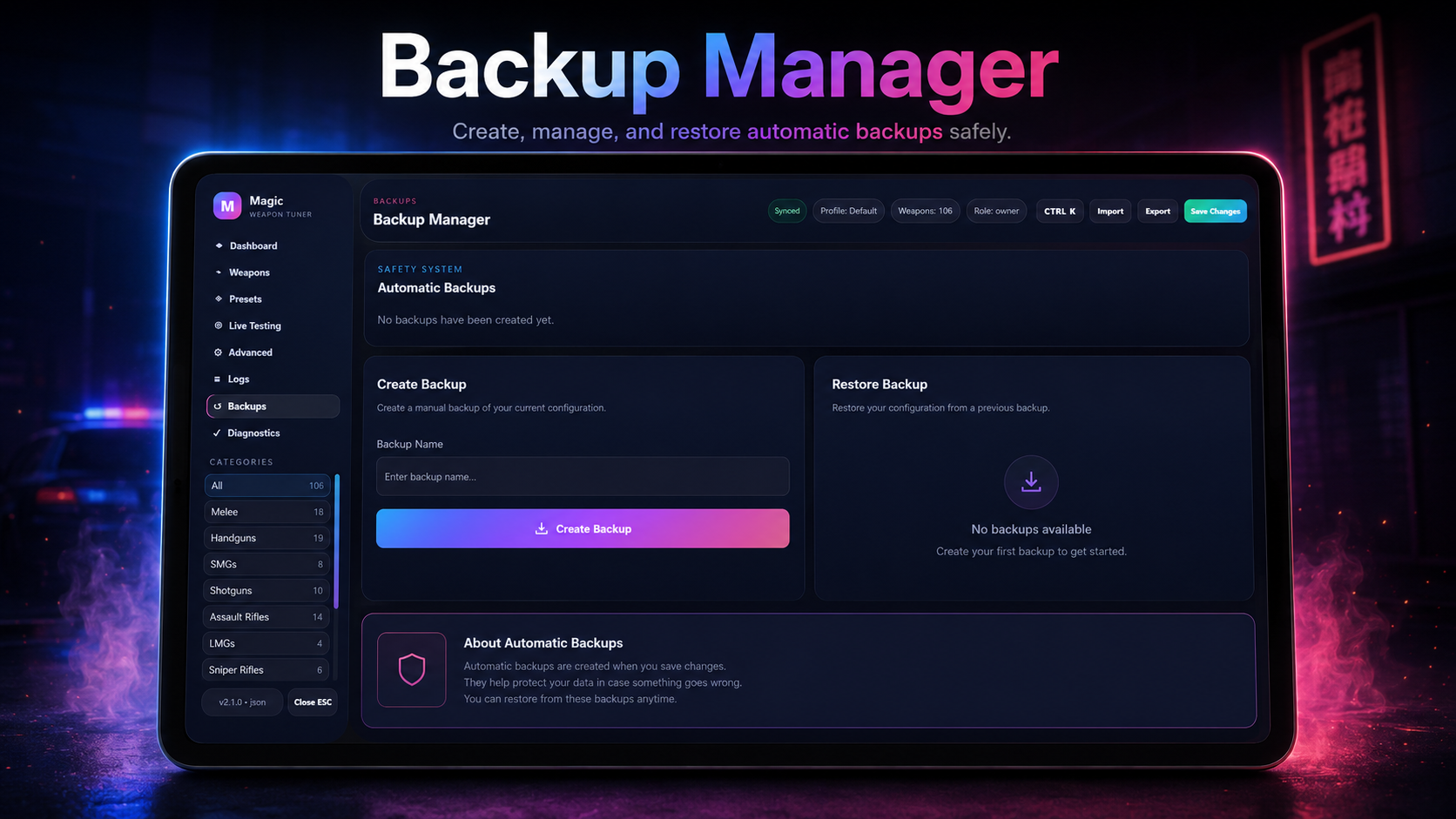The width and height of the screenshot is (1456, 819).
Task: Click the Diagnostics checkmark icon
Action: 217,433
